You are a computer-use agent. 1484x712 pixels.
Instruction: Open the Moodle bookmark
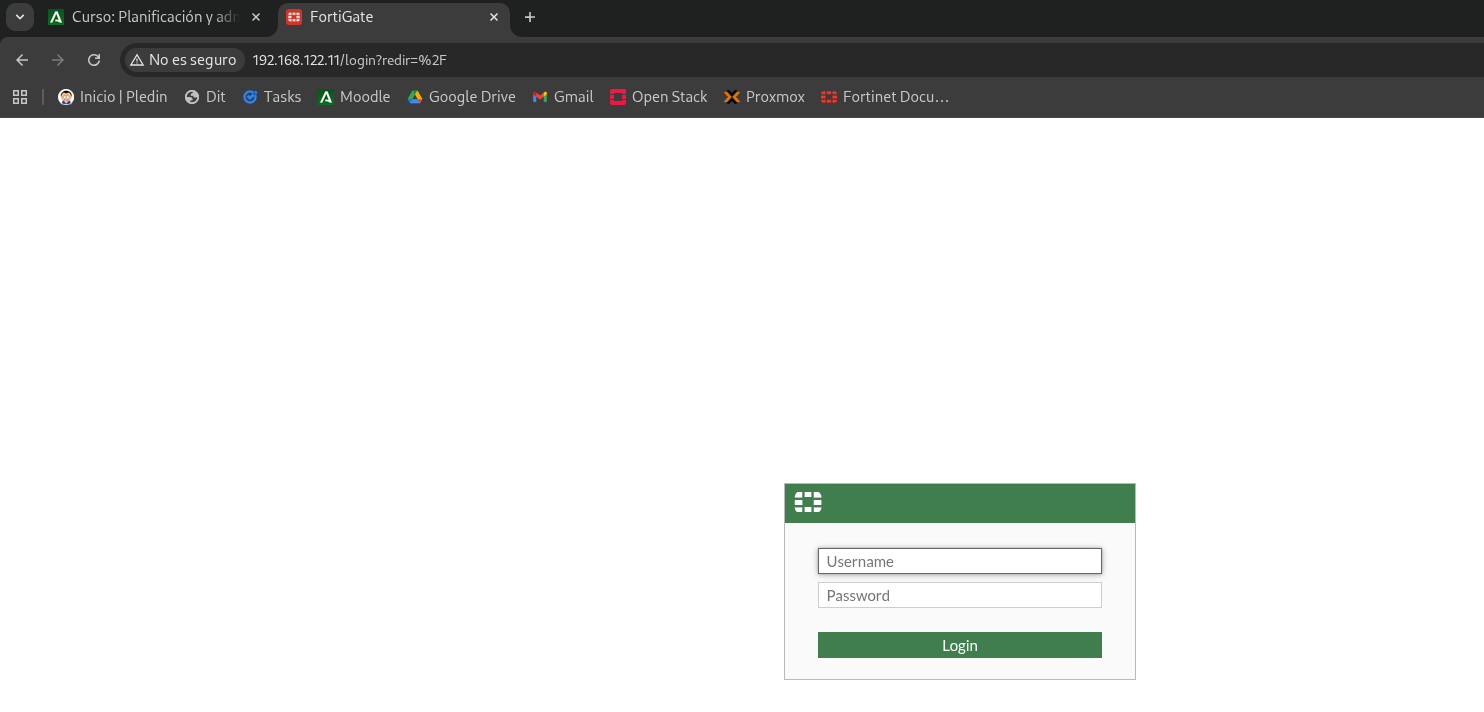354,97
